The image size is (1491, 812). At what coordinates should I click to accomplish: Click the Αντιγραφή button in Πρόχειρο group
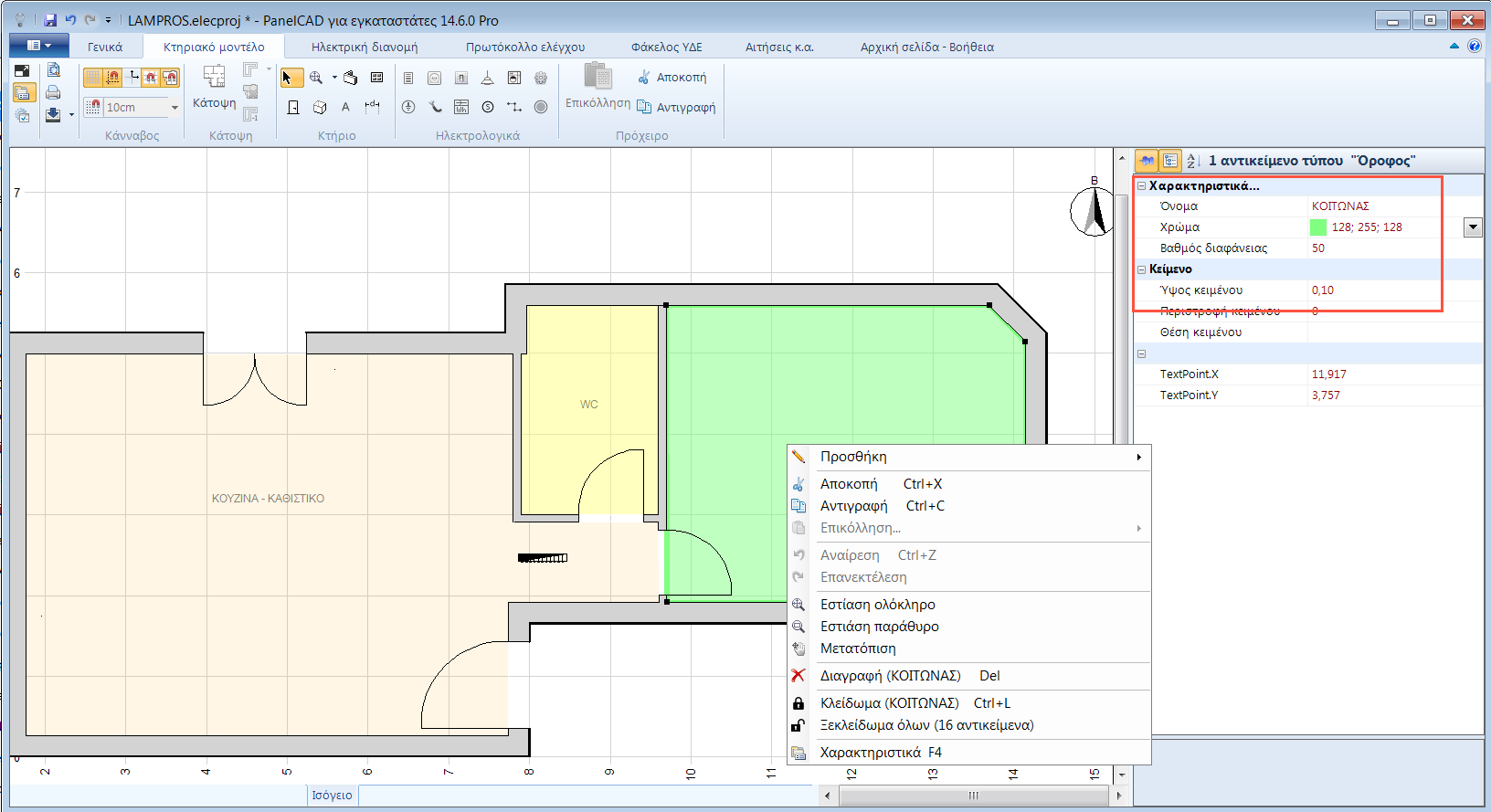[676, 107]
